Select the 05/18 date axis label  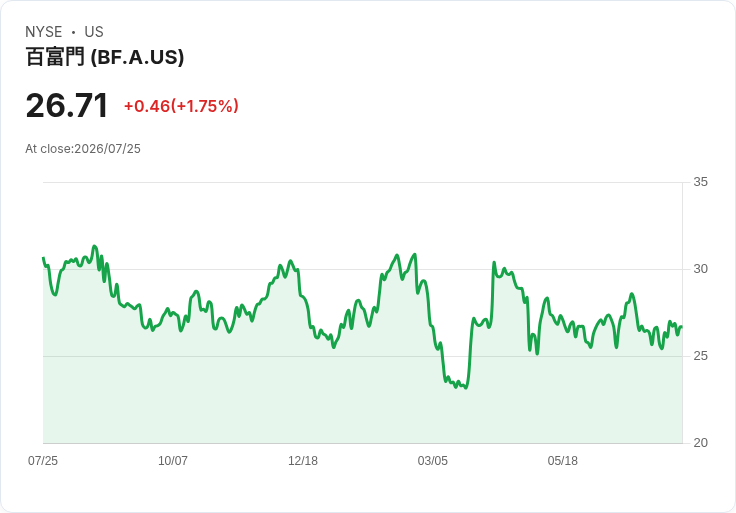click(563, 461)
